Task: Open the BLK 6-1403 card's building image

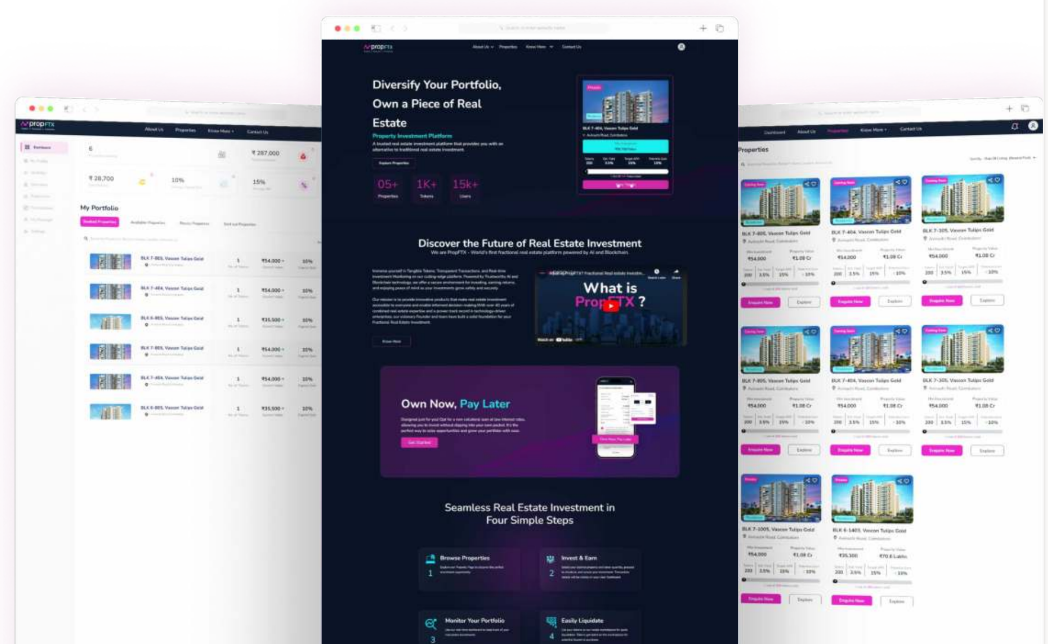Action: [x=872, y=499]
